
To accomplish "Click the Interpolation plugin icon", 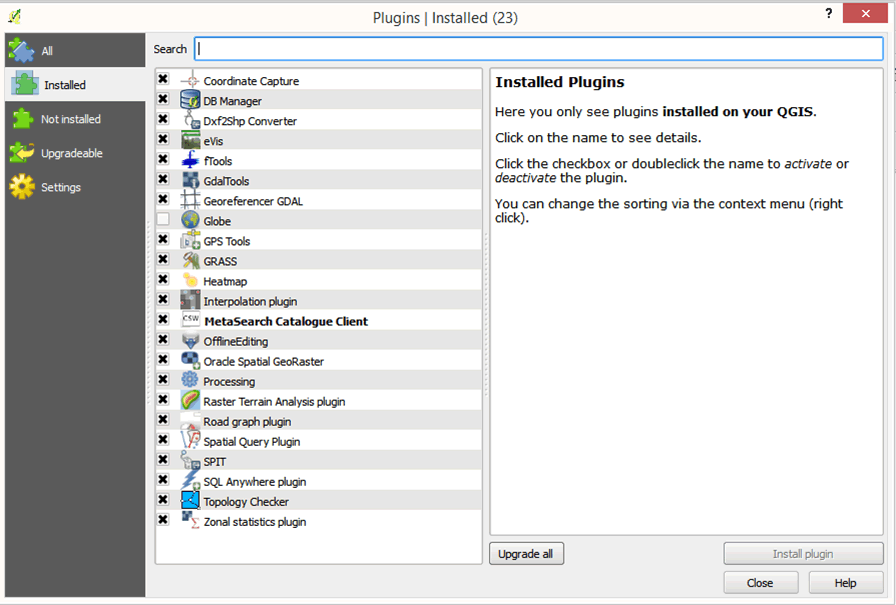I will coord(190,301).
